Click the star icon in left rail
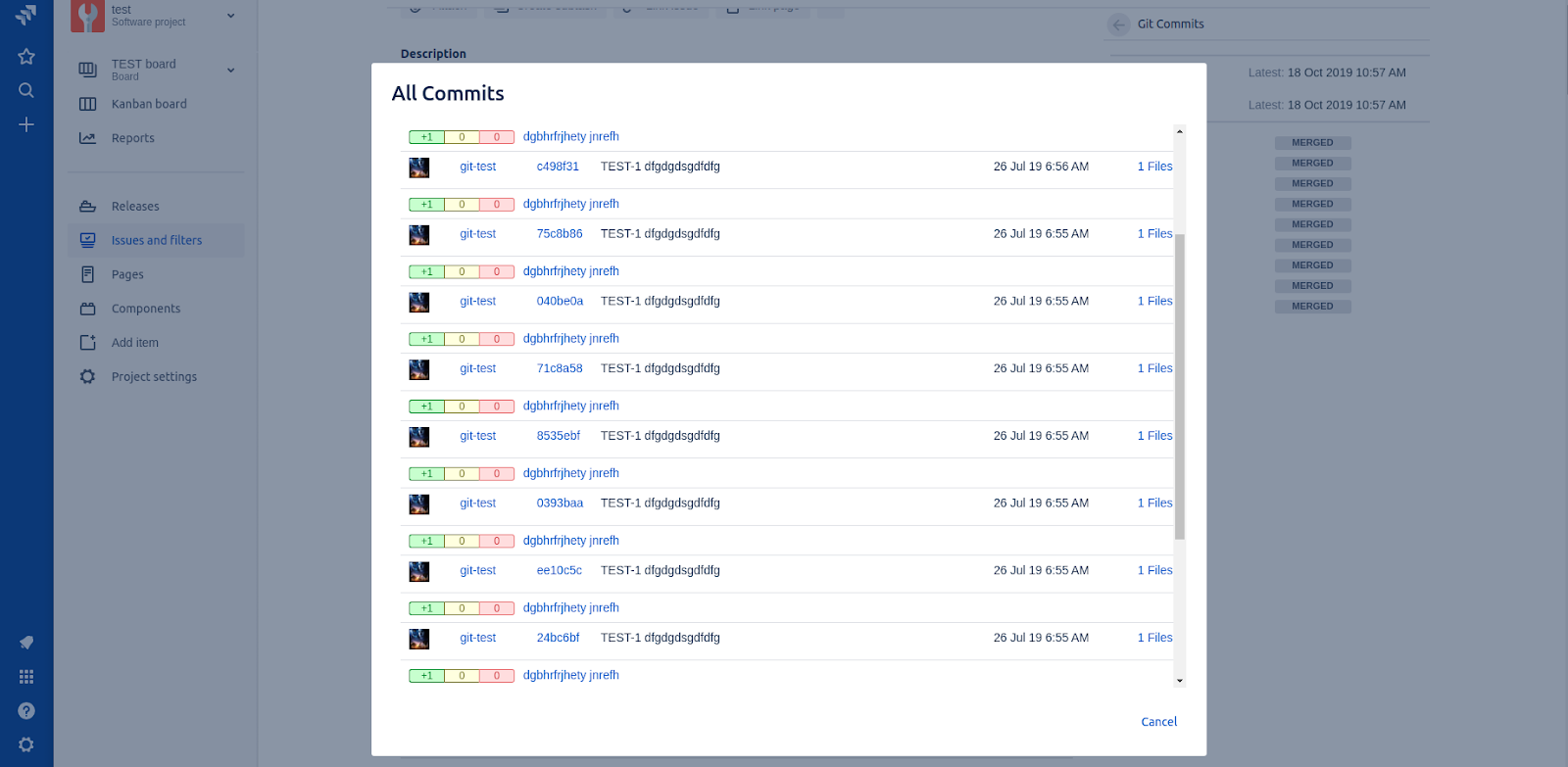1568x767 pixels. [x=26, y=57]
